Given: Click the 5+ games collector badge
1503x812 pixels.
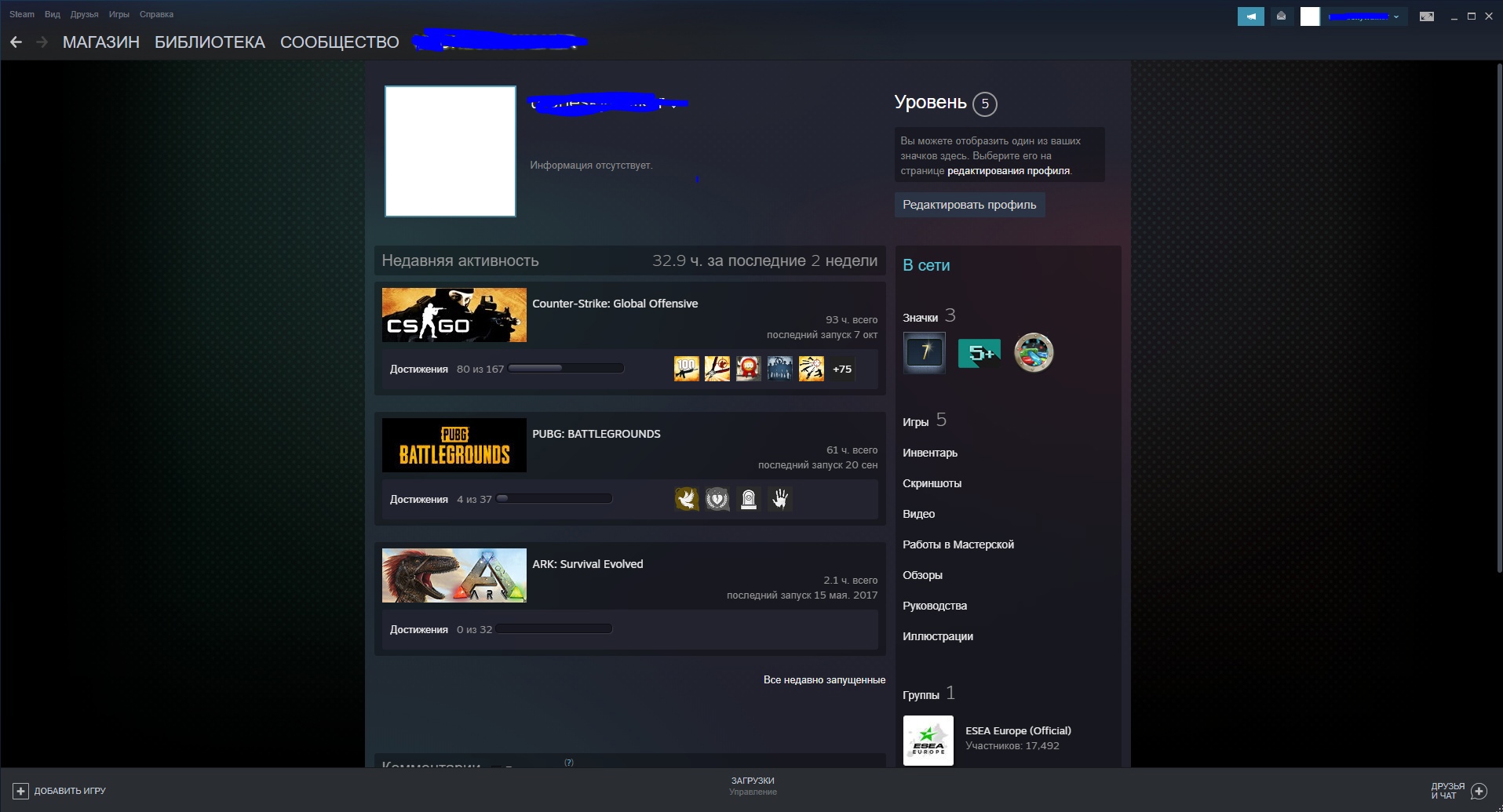Looking at the screenshot, I should coord(980,353).
